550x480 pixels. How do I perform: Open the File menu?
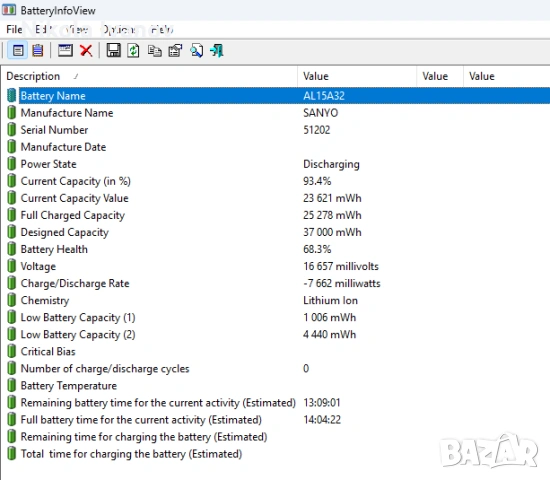tap(14, 29)
